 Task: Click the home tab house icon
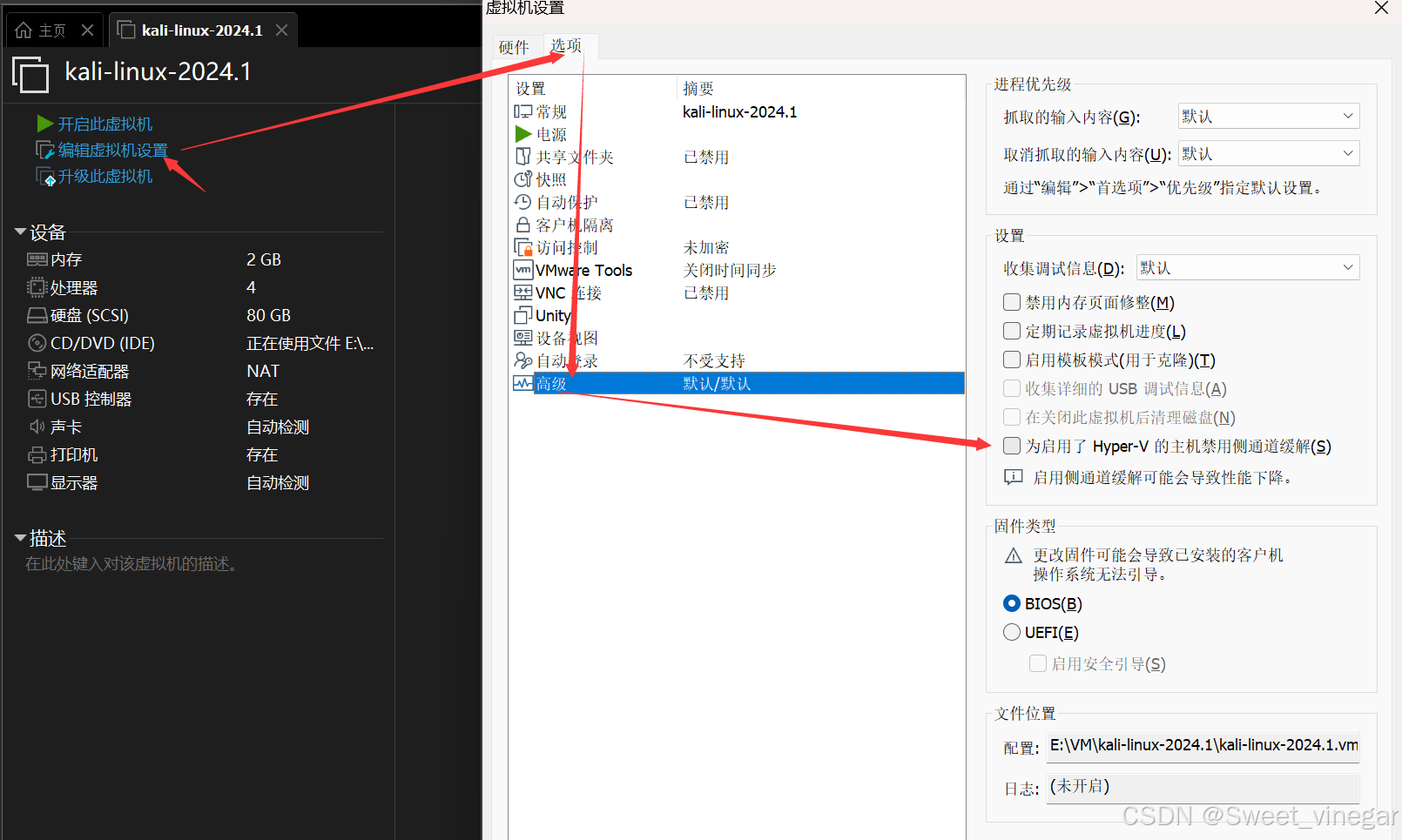point(24,30)
